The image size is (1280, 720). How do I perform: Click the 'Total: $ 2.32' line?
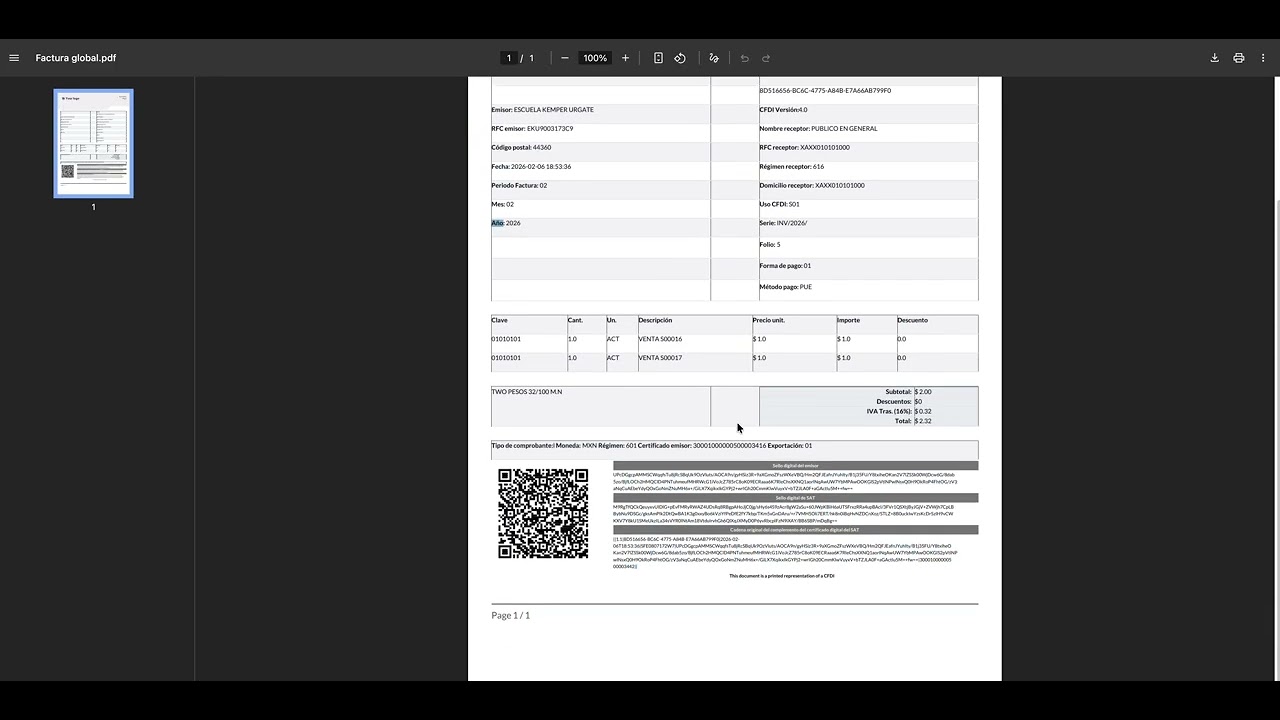coord(911,421)
